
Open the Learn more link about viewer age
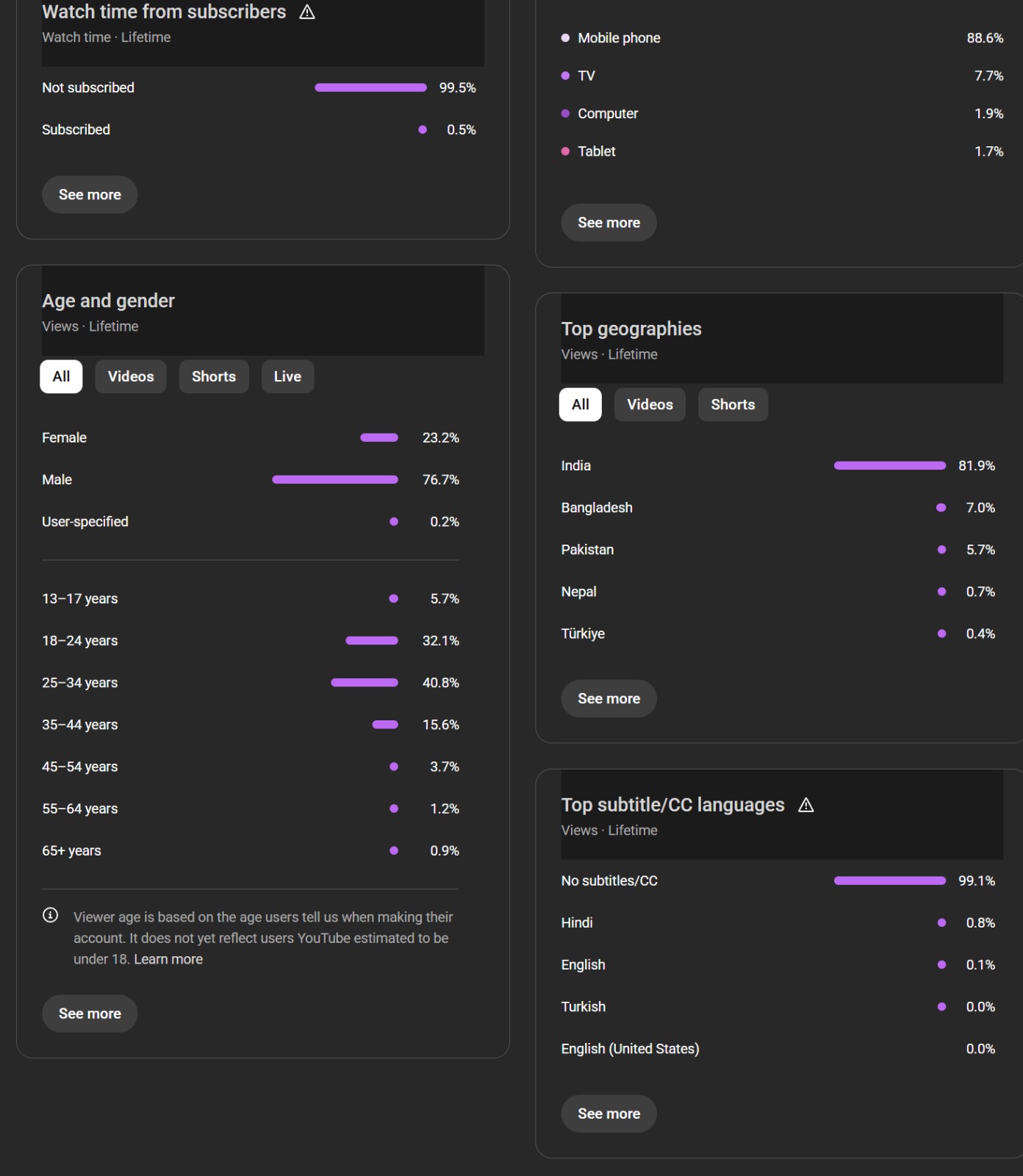coord(168,959)
